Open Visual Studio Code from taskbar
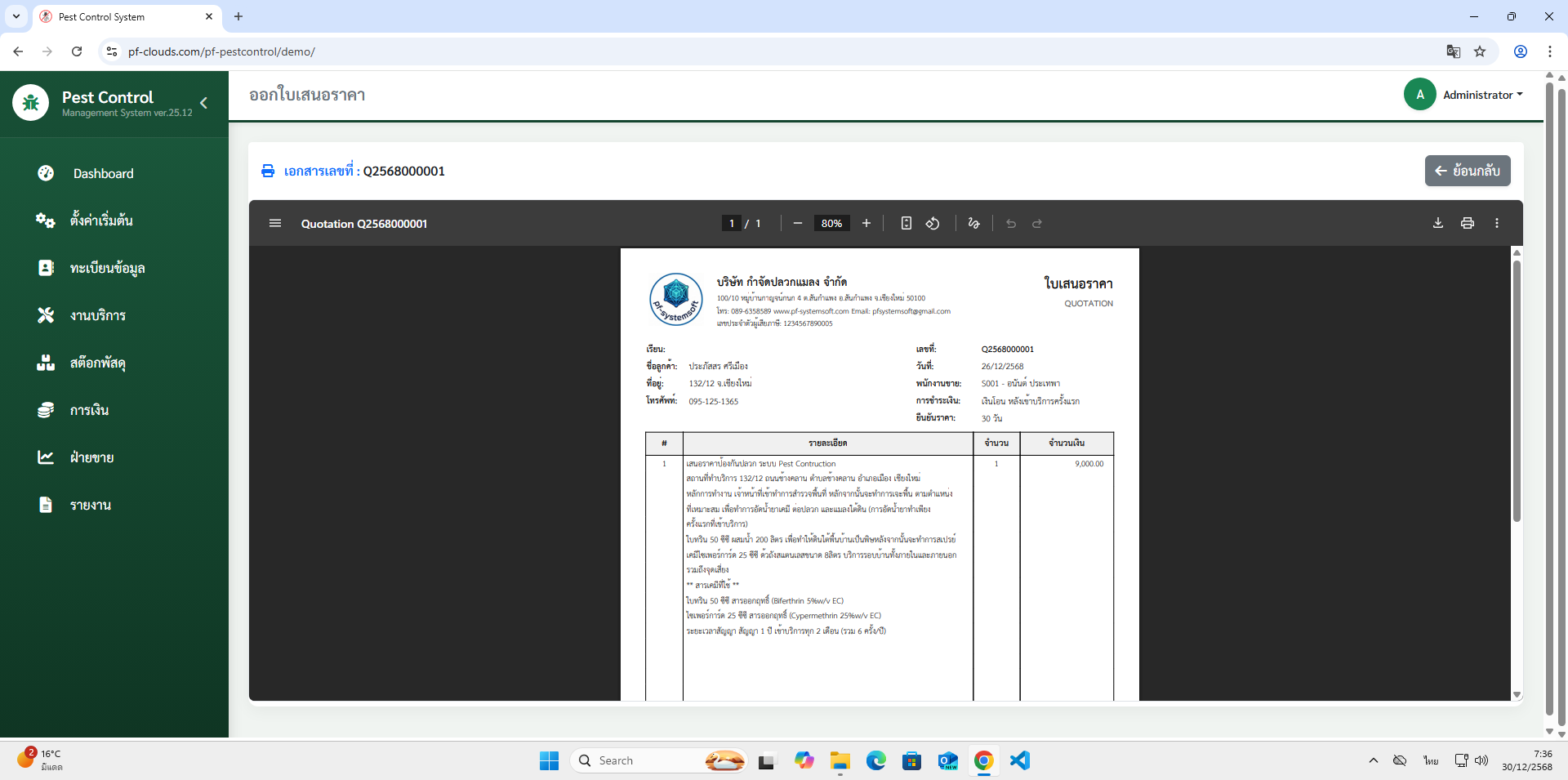Image resolution: width=1568 pixels, height=780 pixels. pyautogui.click(x=1020, y=760)
